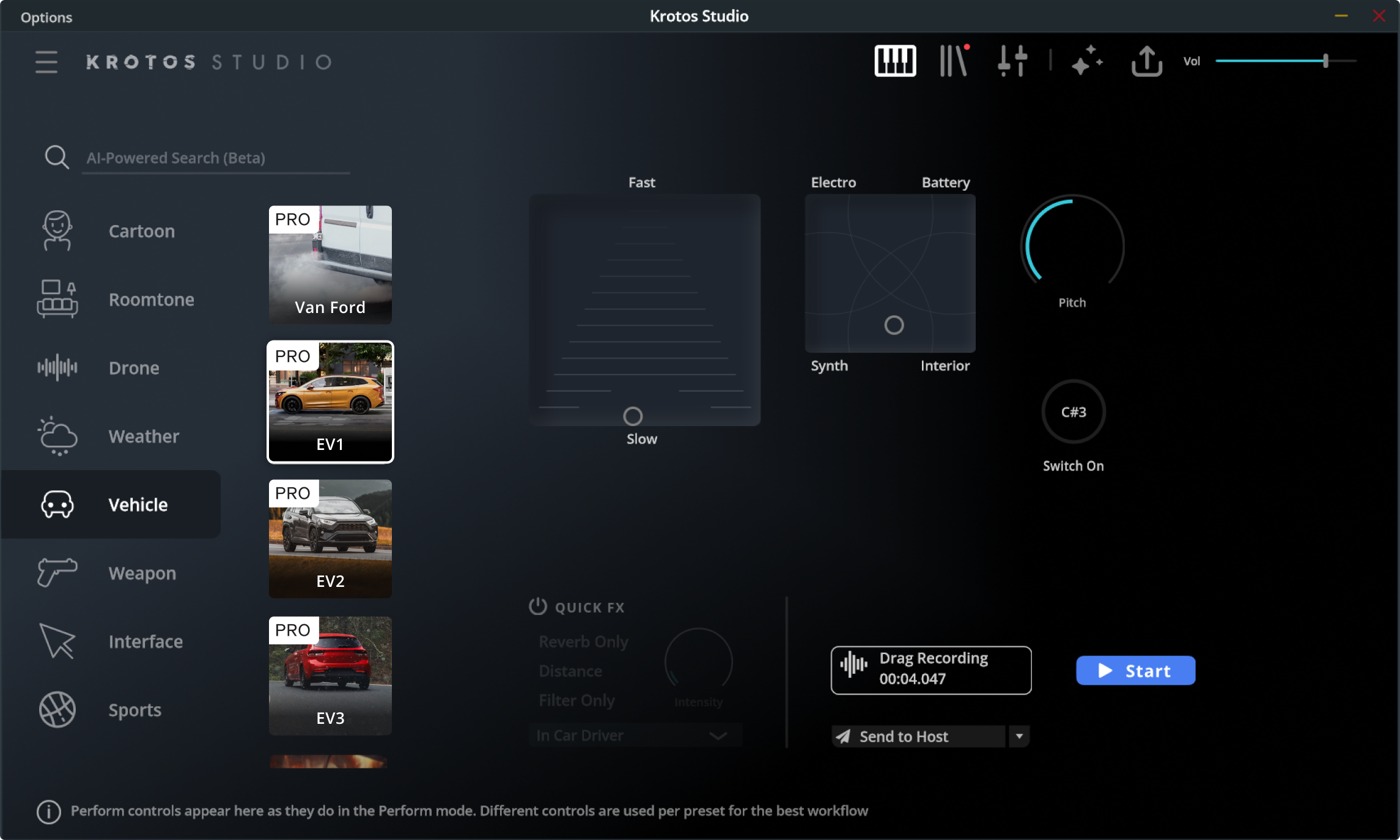
Task: Click the Send to Host paper plane icon
Action: 844,737
